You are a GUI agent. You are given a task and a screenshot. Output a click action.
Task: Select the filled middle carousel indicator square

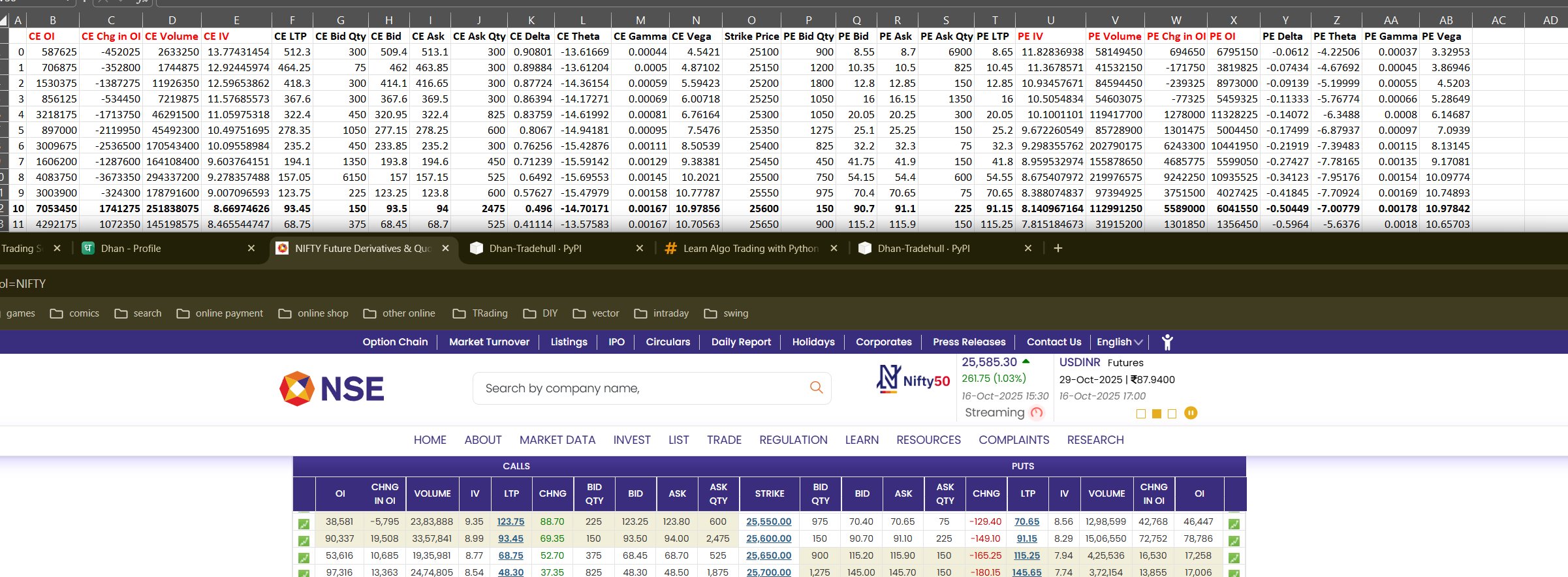(x=1157, y=414)
